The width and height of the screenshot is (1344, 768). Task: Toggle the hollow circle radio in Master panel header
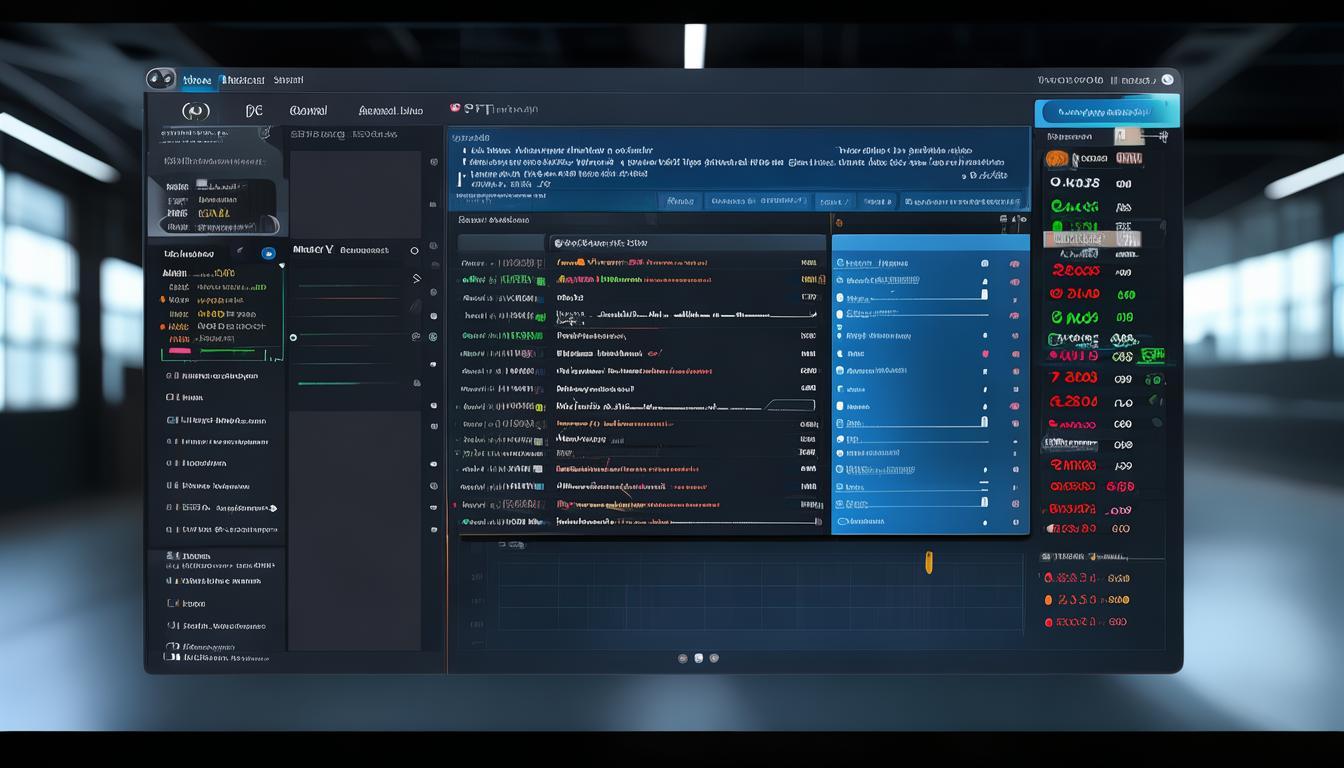(414, 251)
